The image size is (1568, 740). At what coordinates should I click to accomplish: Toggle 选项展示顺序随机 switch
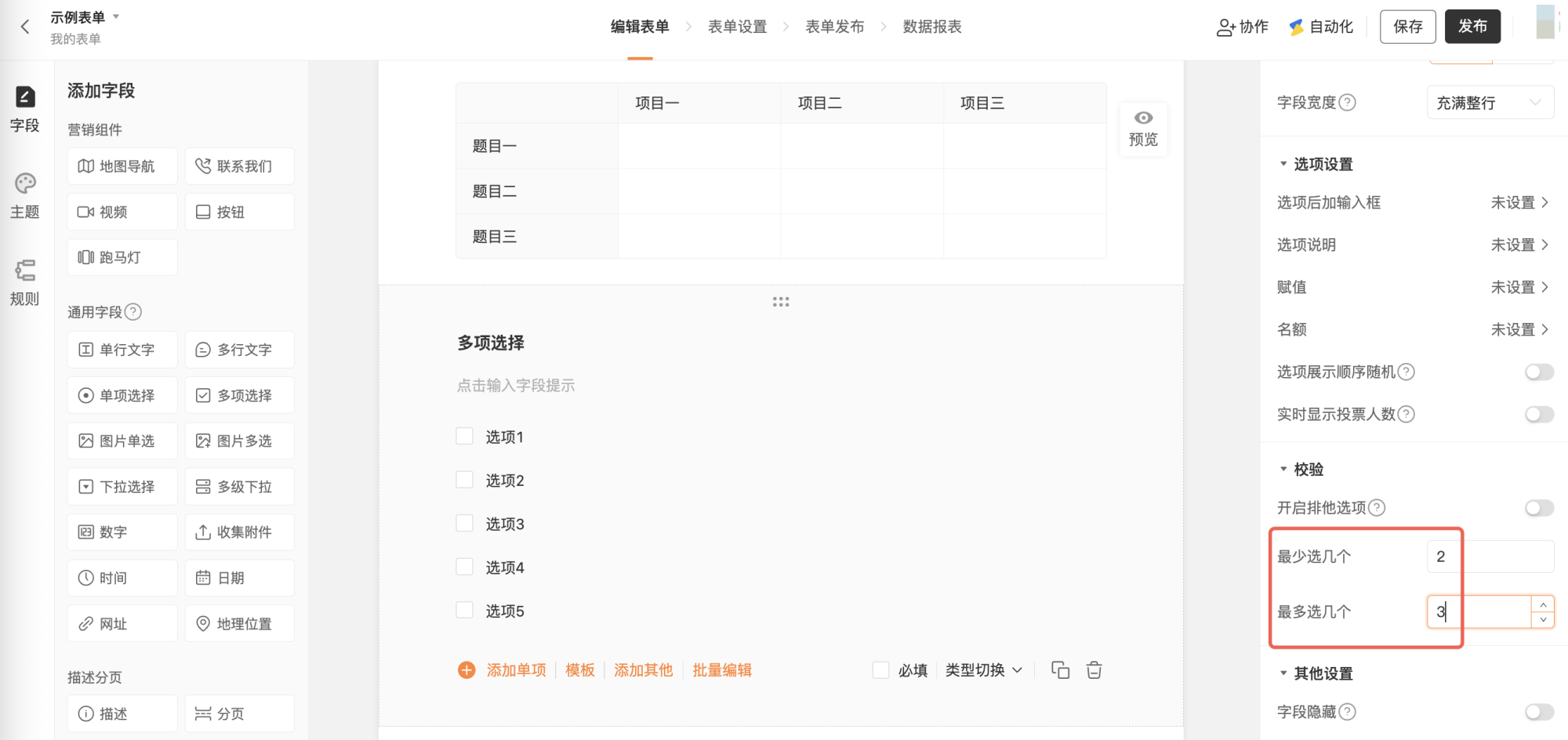click(x=1539, y=372)
